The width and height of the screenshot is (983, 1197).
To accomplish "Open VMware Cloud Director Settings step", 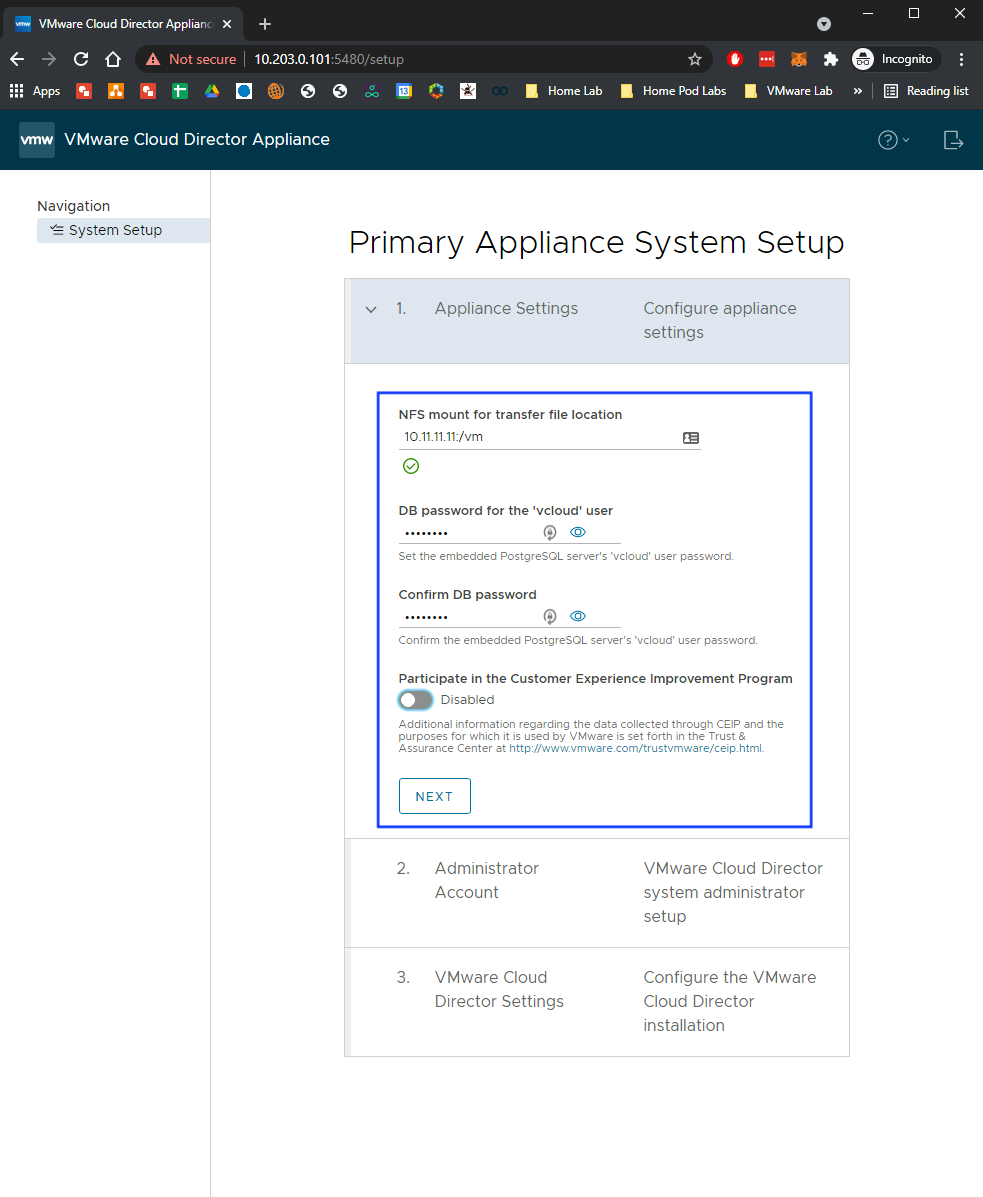I will click(499, 989).
